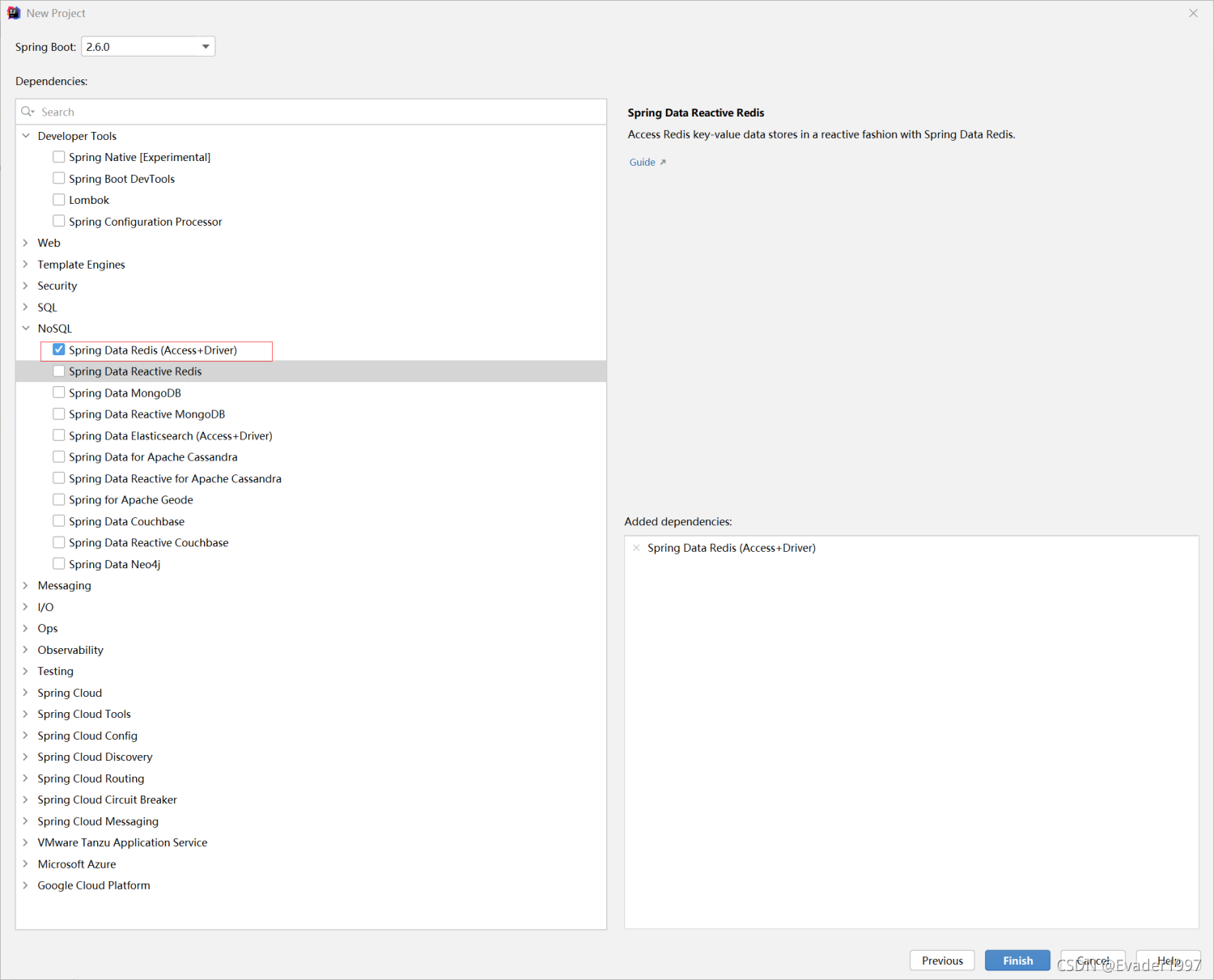Expand Spring Cloud Routing category
The image size is (1214, 980).
[26, 778]
